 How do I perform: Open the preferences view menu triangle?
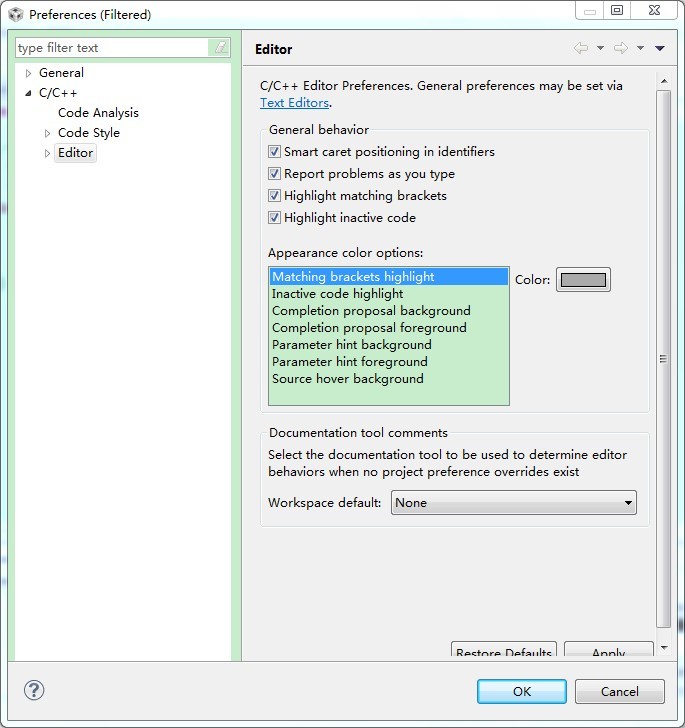click(659, 48)
